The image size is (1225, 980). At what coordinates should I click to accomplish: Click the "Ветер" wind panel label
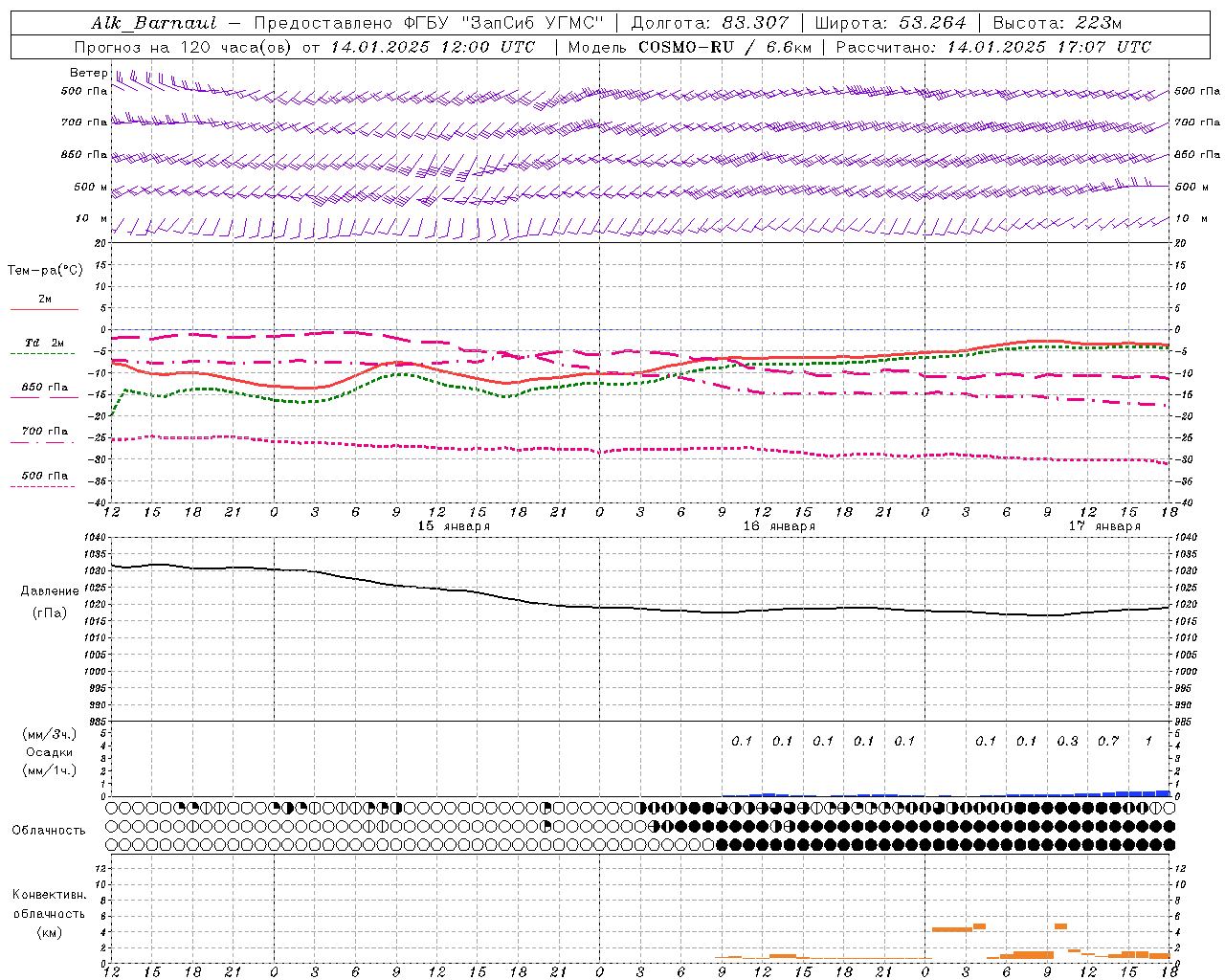click(88, 73)
